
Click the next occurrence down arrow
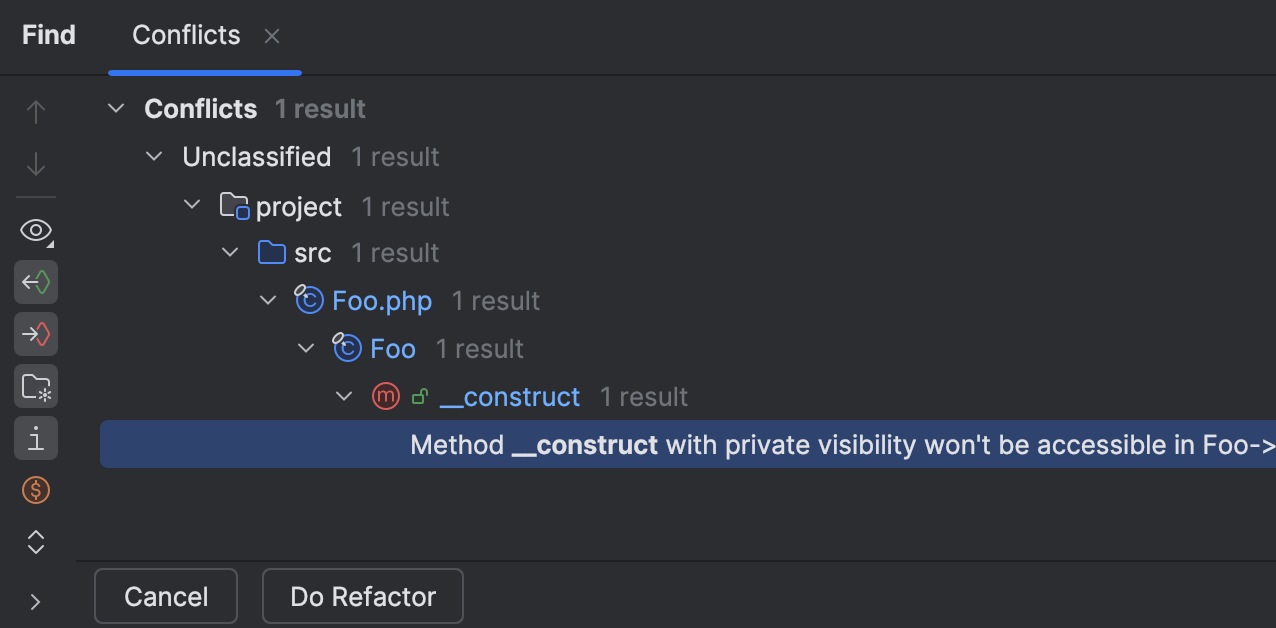click(x=36, y=164)
